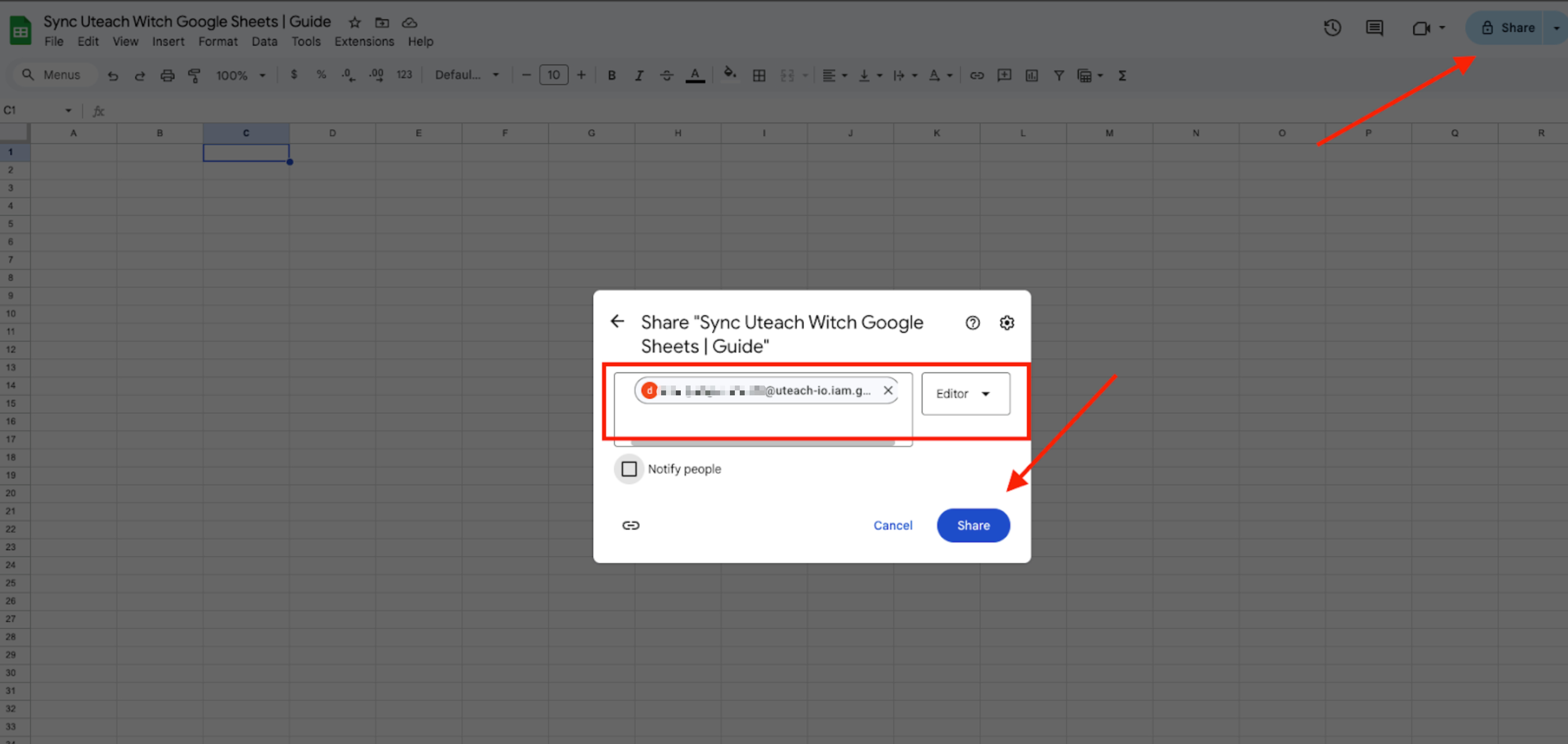Open the Insert menu
The image size is (1568, 744).
pyautogui.click(x=168, y=41)
